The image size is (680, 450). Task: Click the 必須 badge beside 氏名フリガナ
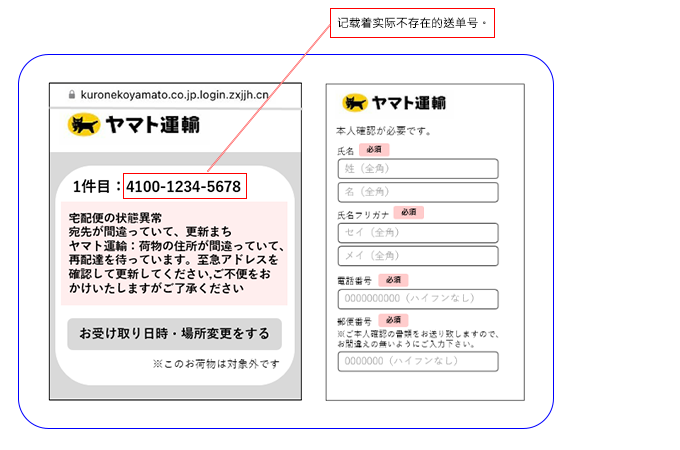[x=409, y=212]
